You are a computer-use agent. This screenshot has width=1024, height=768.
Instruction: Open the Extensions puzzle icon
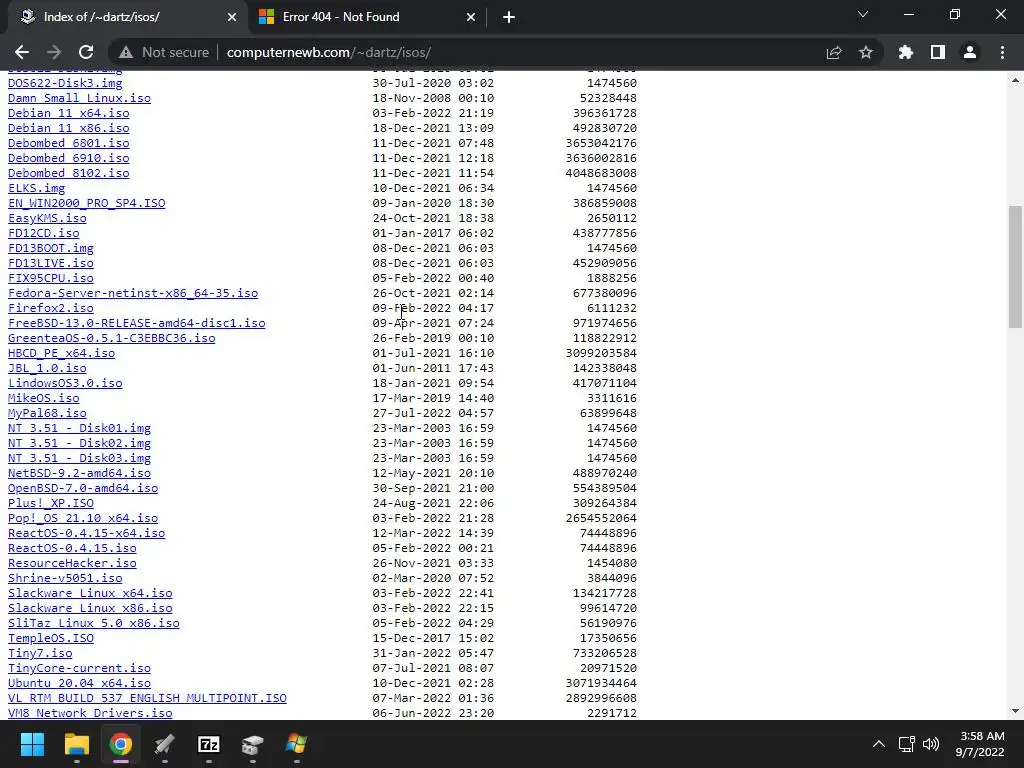[x=906, y=52]
